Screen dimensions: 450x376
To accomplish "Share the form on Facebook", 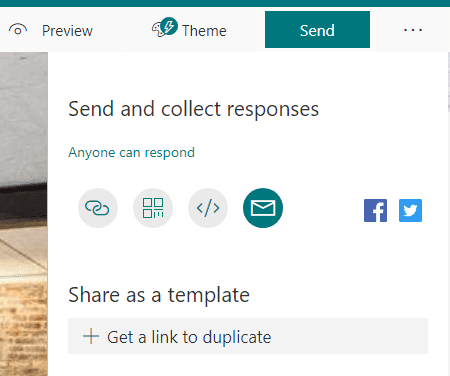I will (x=375, y=210).
